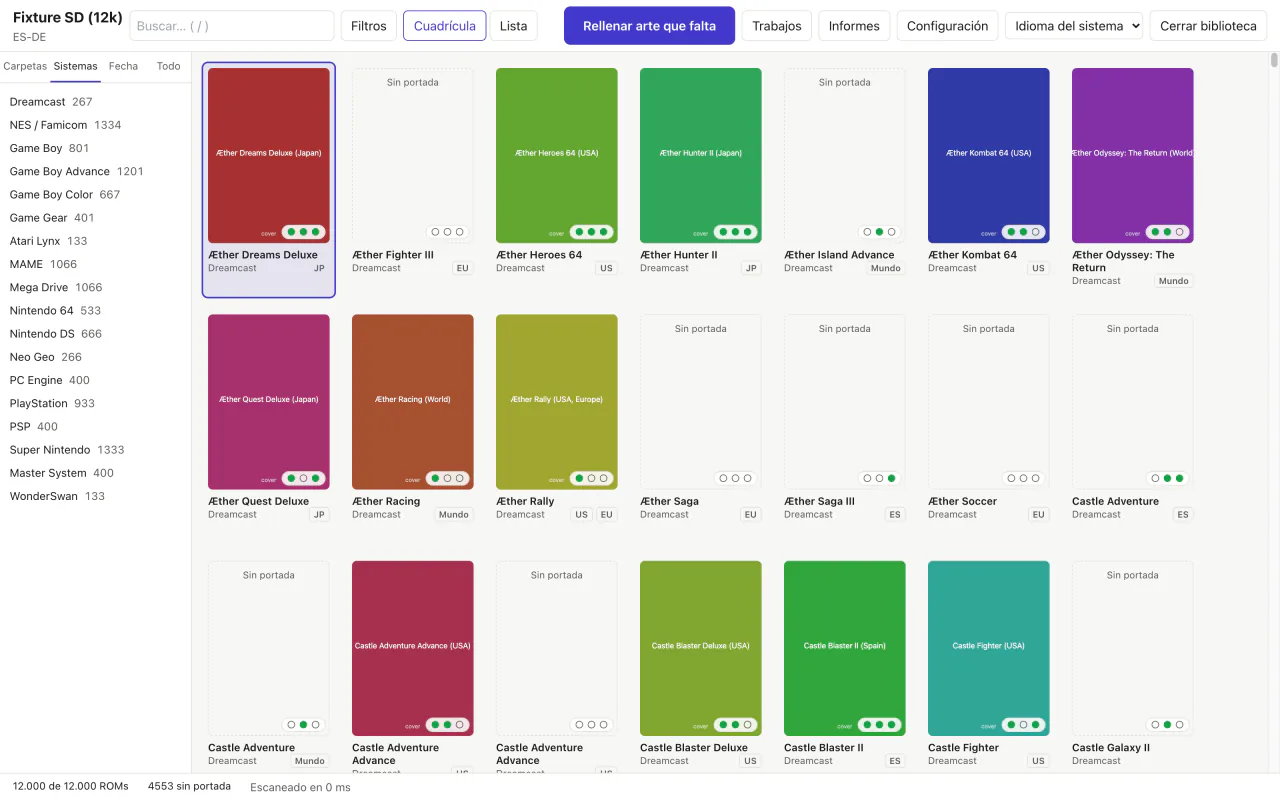Select Nintendo DS in the sidebar
This screenshot has width=1280, height=800.
click(x=96, y=334)
